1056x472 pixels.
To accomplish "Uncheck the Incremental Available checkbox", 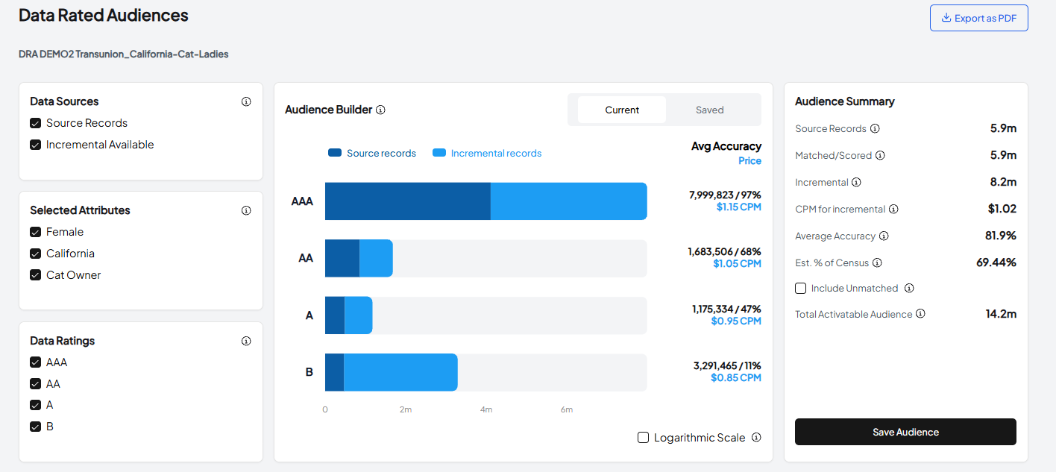I will (36, 145).
